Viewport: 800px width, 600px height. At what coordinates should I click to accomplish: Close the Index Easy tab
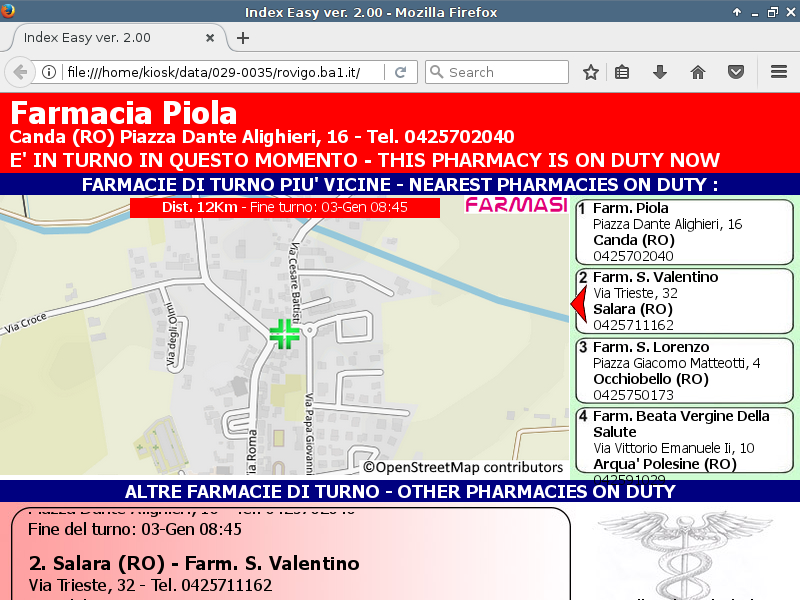pos(209,38)
